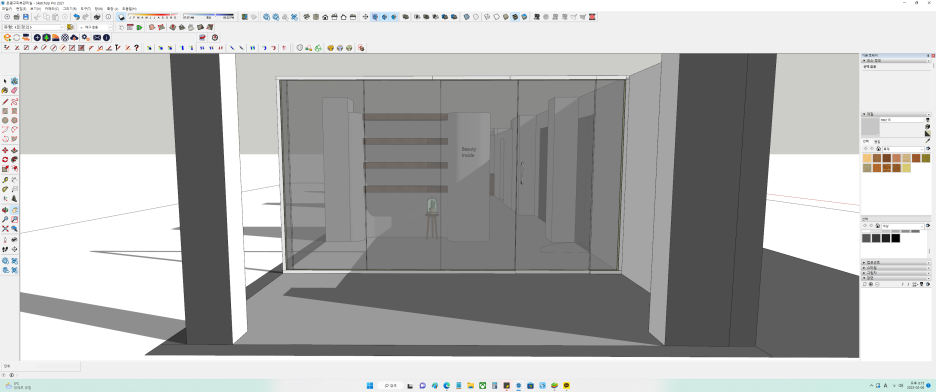Viewport: 936px width, 392px height.
Task: Open the 목재 material library dropdown
Action: 903,149
